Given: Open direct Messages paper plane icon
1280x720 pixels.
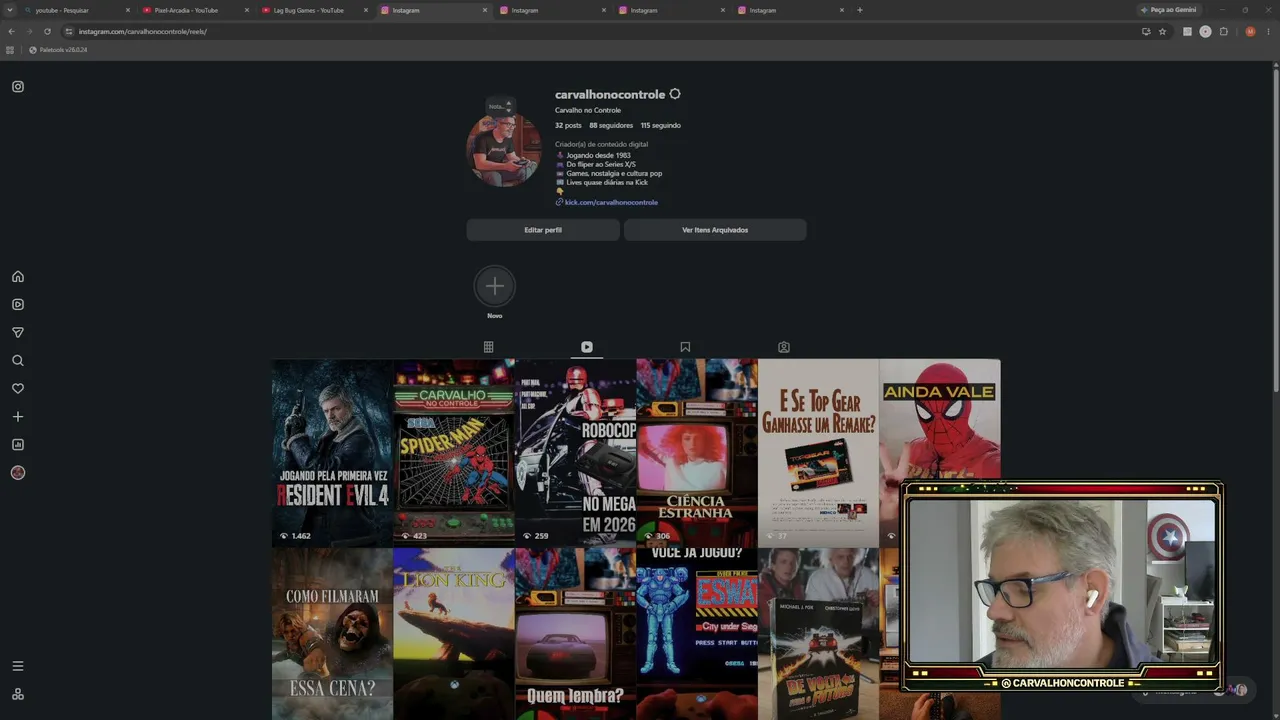Looking at the screenshot, I should (18, 333).
